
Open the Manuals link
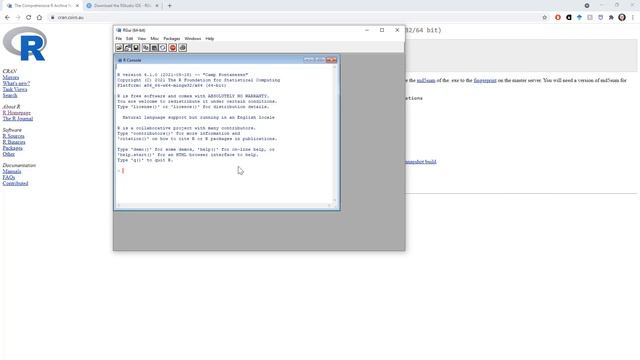tap(12, 171)
